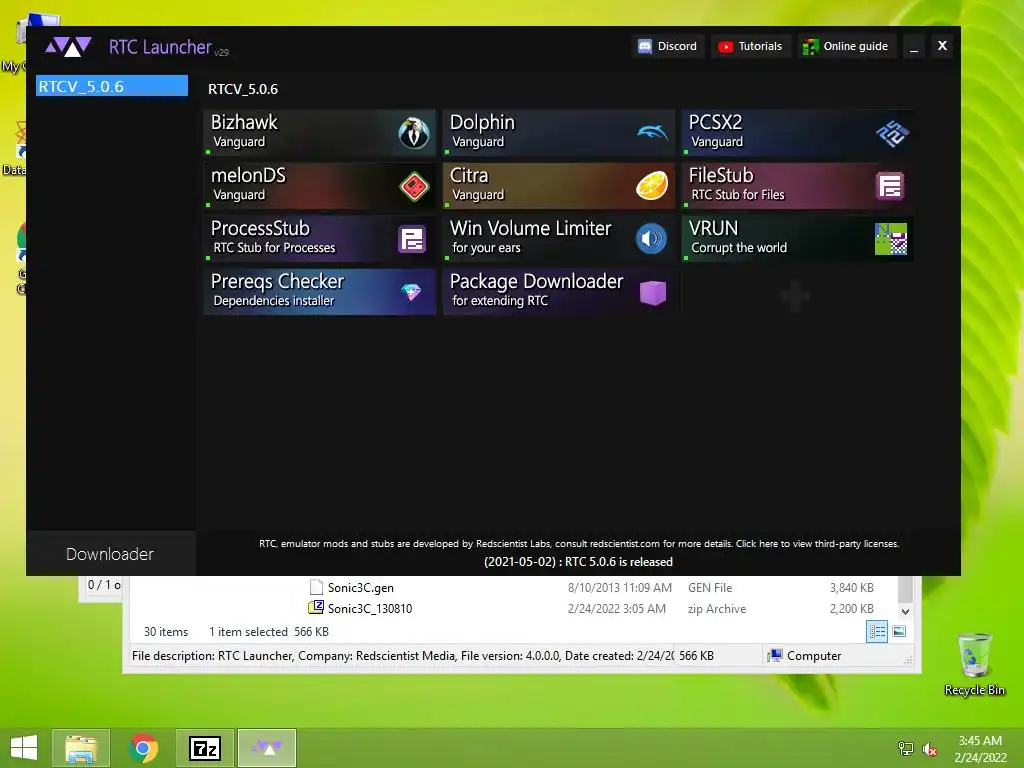The width and height of the screenshot is (1024, 768).
Task: Open the Discord link button
Action: pyautogui.click(x=667, y=46)
